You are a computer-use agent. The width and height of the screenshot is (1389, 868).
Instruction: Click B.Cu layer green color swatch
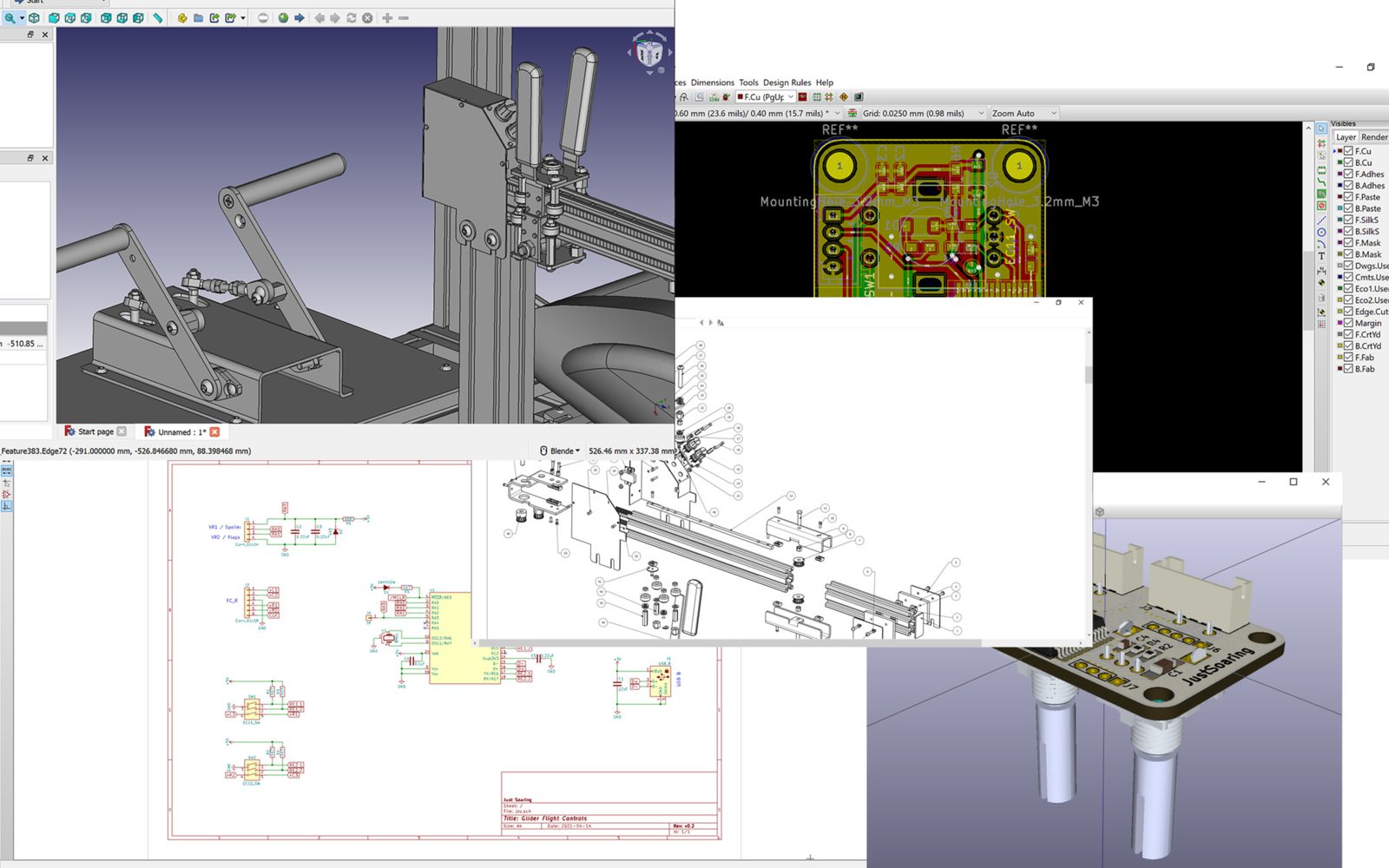tap(1340, 162)
